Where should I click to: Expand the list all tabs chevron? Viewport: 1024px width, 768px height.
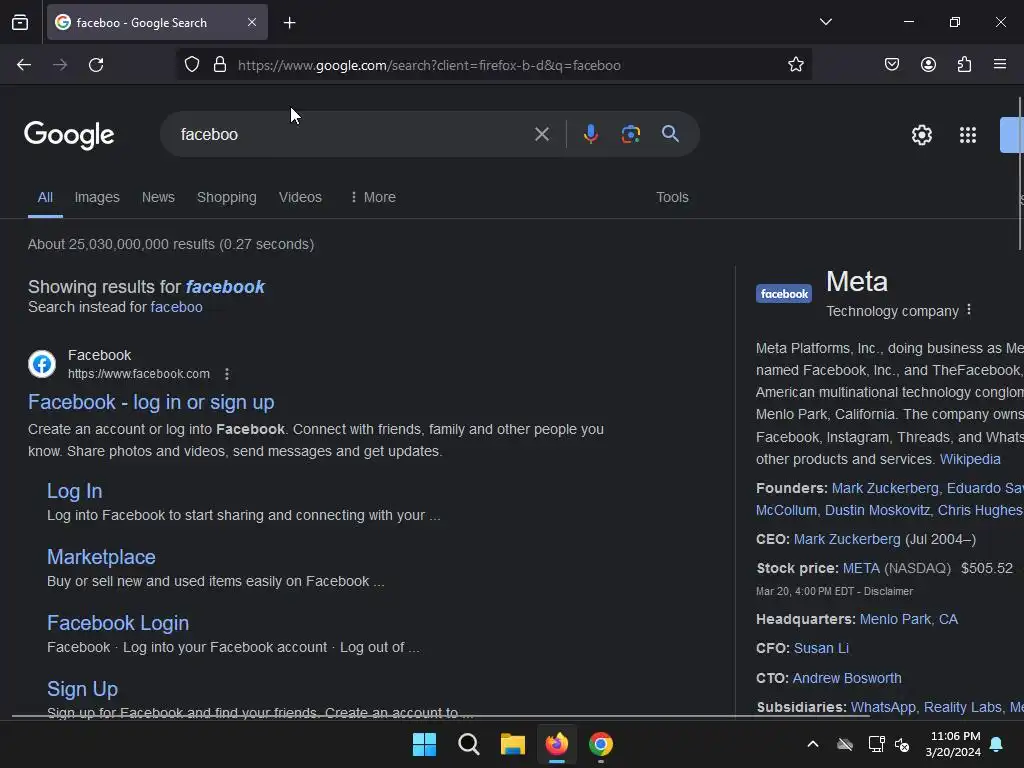coord(825,22)
